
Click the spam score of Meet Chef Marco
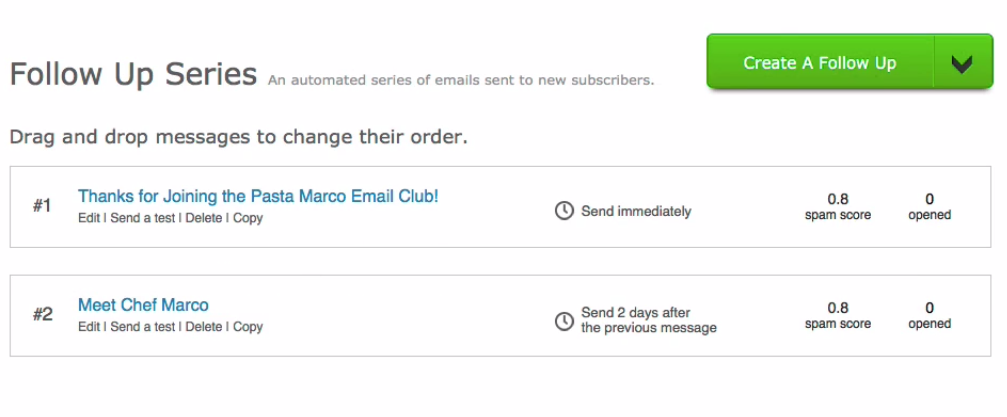pyautogui.click(x=837, y=315)
